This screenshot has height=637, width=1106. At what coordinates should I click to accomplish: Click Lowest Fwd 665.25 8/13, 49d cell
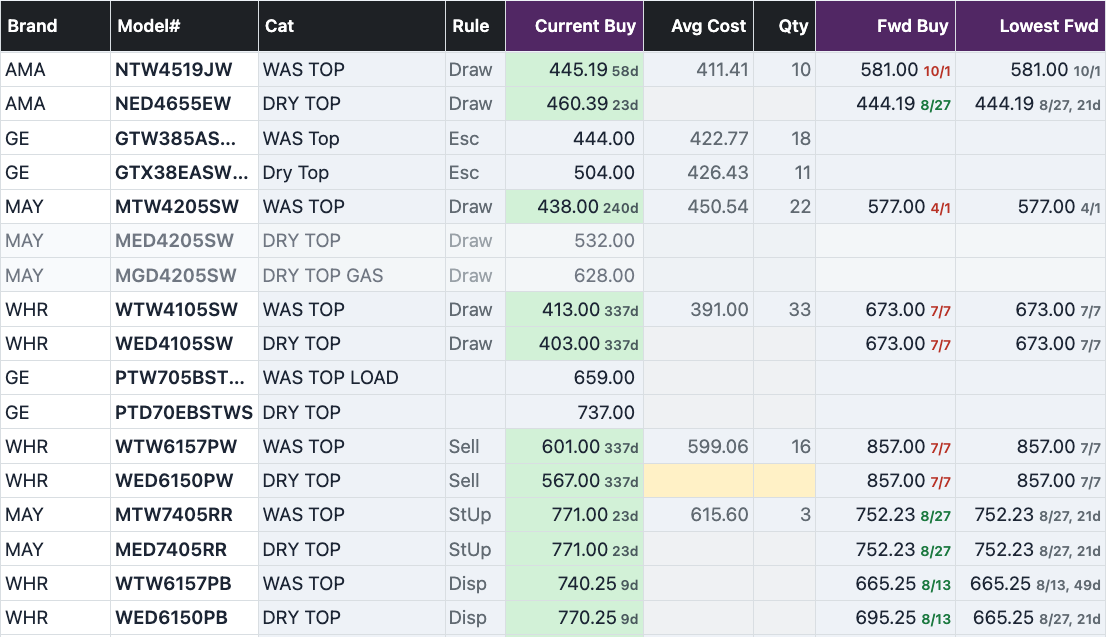1031,583
